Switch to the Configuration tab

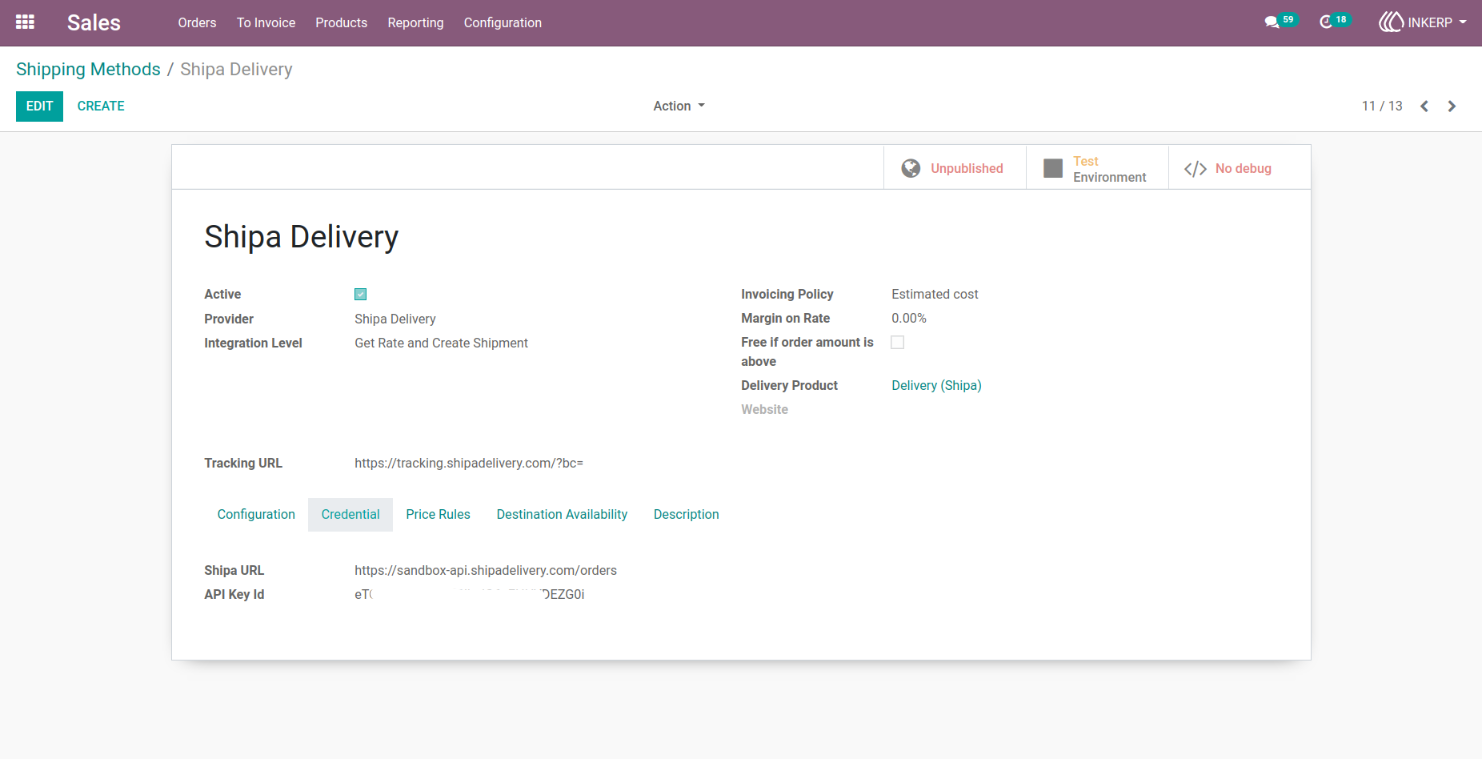[x=256, y=514]
